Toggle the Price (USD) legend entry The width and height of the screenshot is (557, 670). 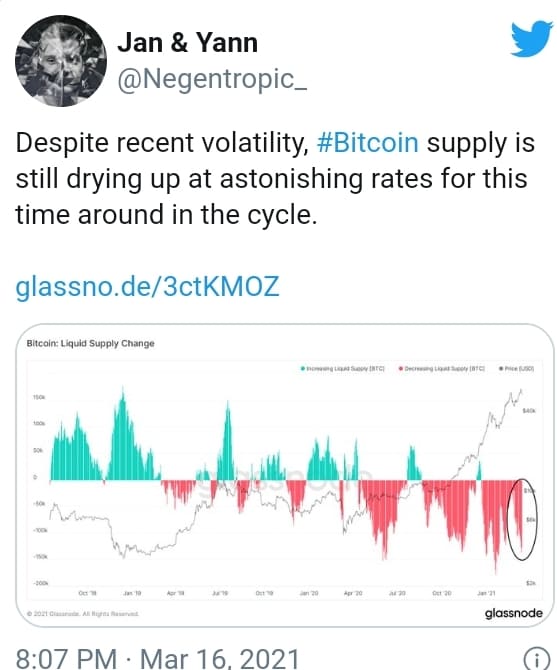pos(517,368)
